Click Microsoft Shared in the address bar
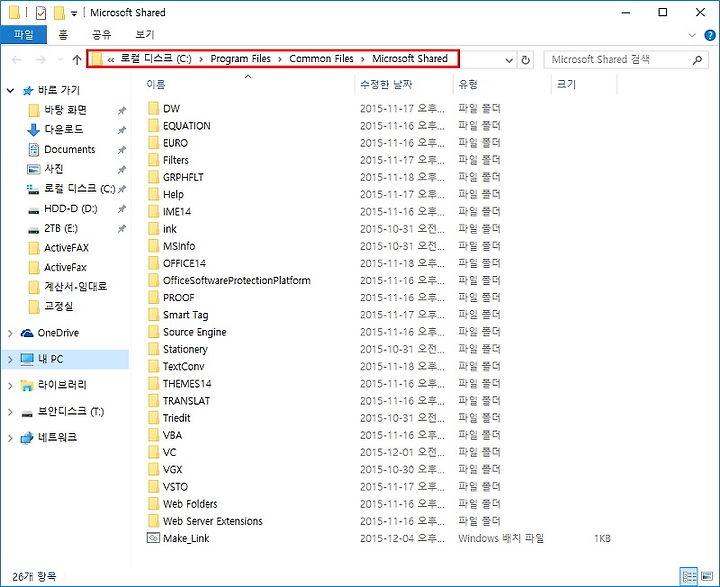This screenshot has width=720, height=587. point(410,59)
